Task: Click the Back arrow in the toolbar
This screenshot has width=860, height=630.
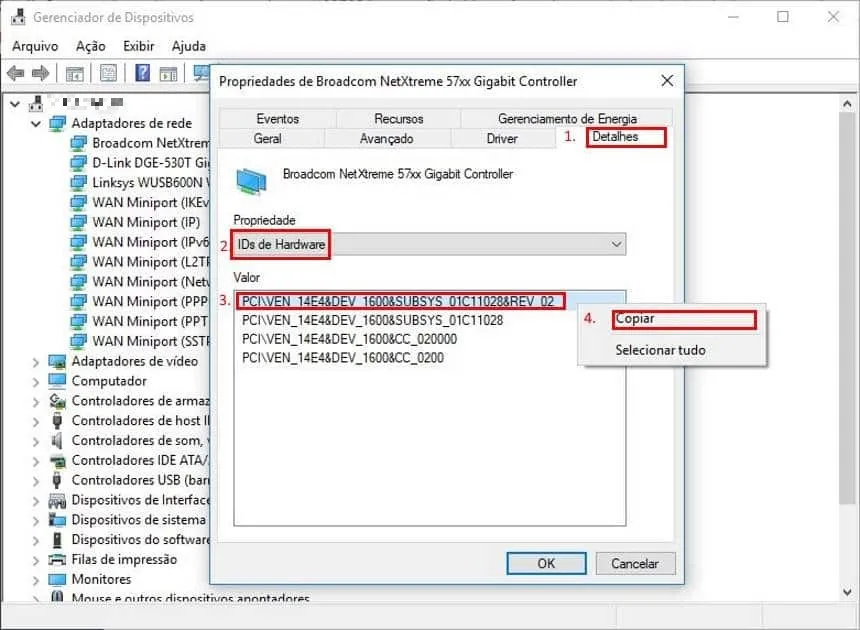Action: 16,73
